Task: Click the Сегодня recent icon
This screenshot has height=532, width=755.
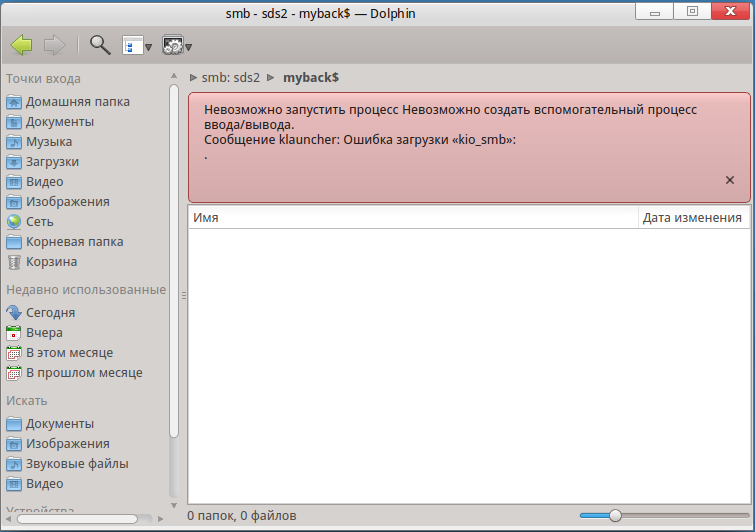Action: pyautogui.click(x=14, y=313)
